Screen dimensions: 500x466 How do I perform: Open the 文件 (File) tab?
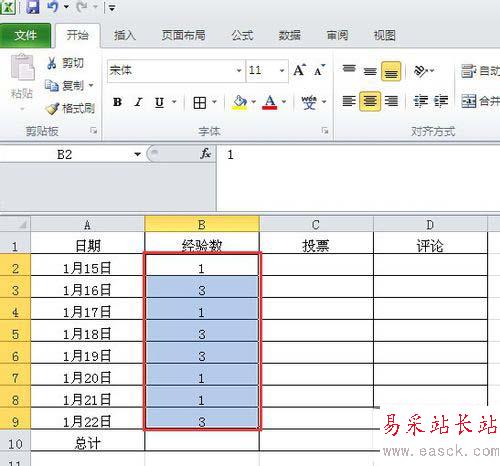(x=25, y=35)
